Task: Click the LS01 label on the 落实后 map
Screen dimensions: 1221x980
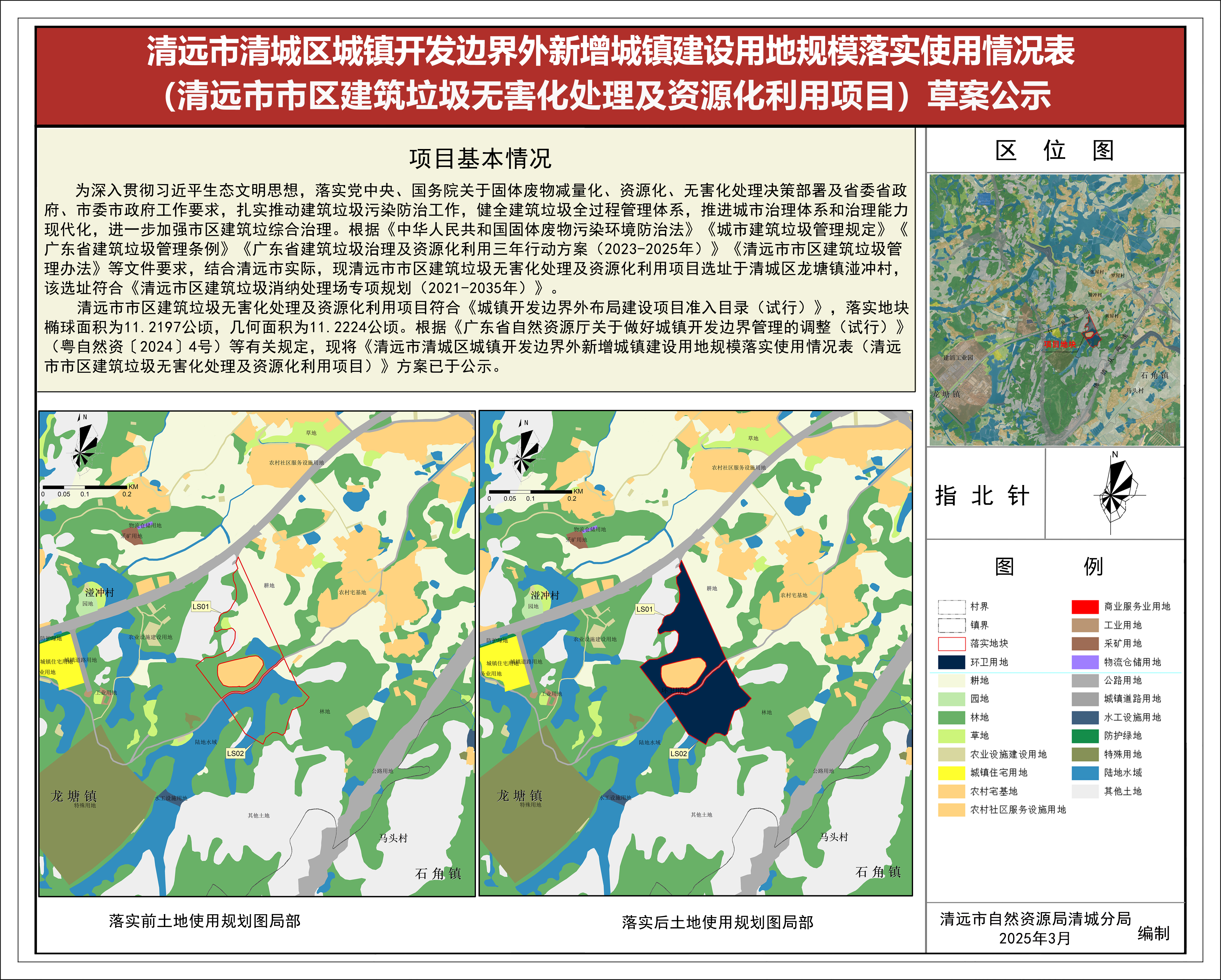Action: click(x=644, y=609)
